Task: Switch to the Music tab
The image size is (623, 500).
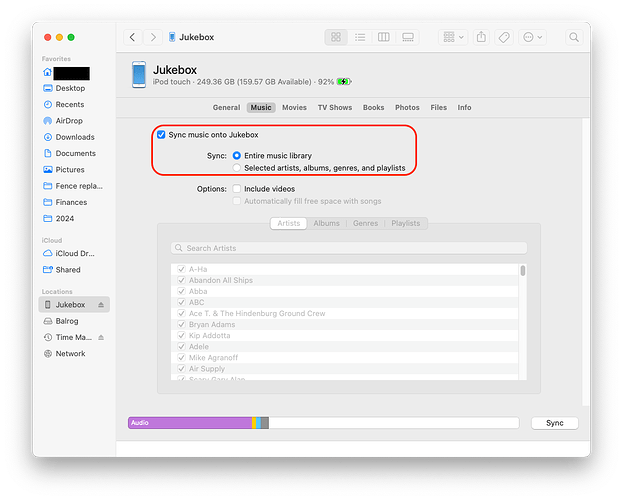Action: click(x=261, y=108)
